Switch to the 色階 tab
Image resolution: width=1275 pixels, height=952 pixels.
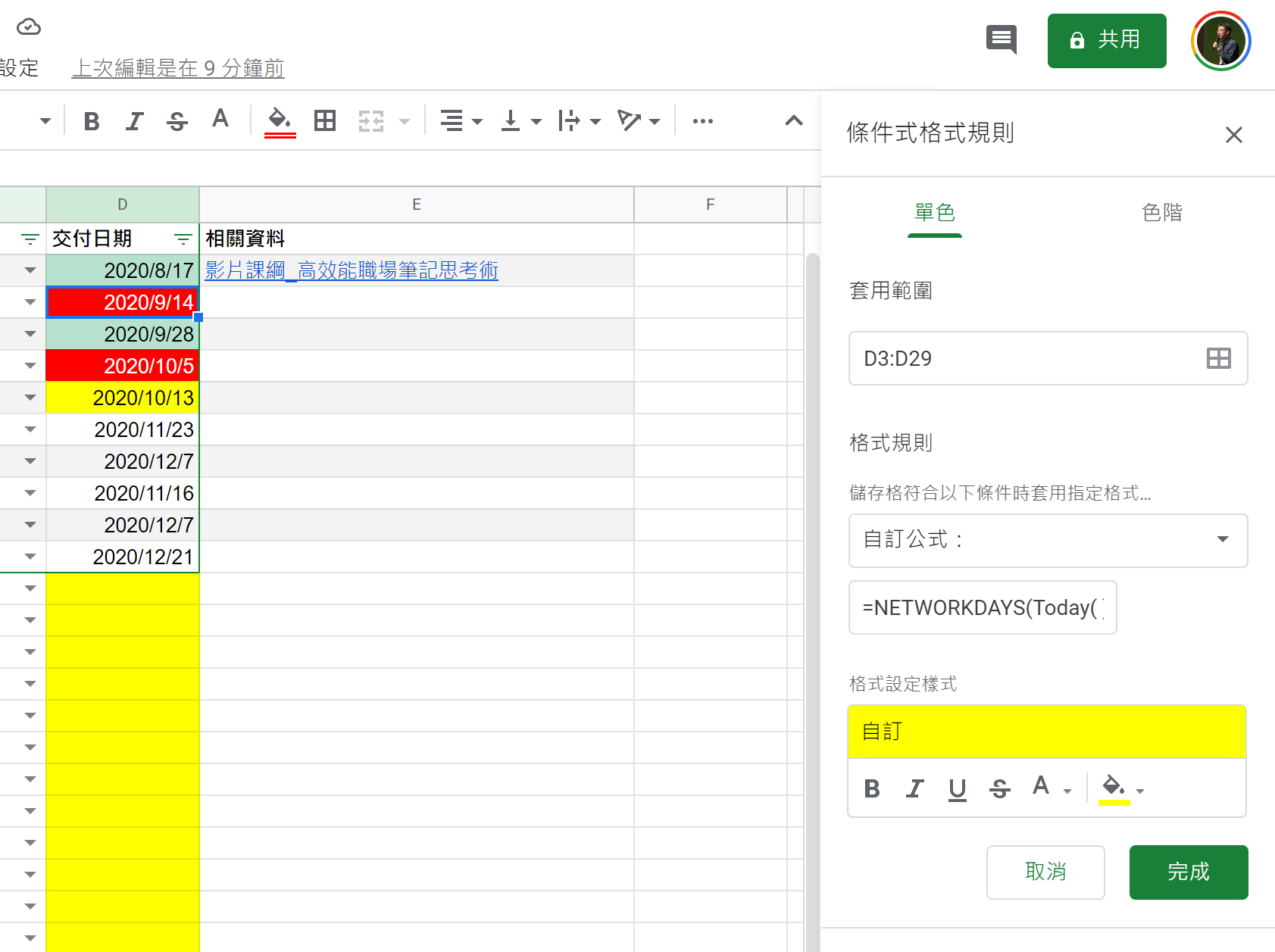tap(1161, 213)
